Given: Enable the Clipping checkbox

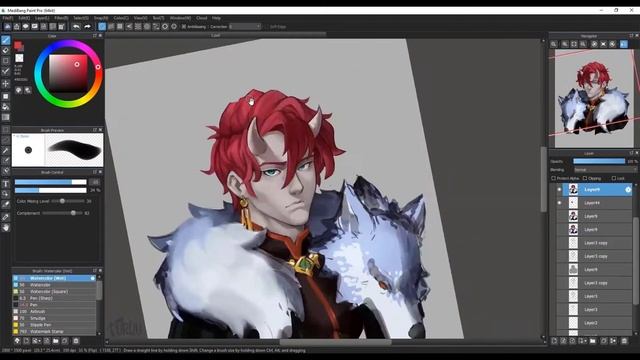Looking at the screenshot, I should point(584,178).
